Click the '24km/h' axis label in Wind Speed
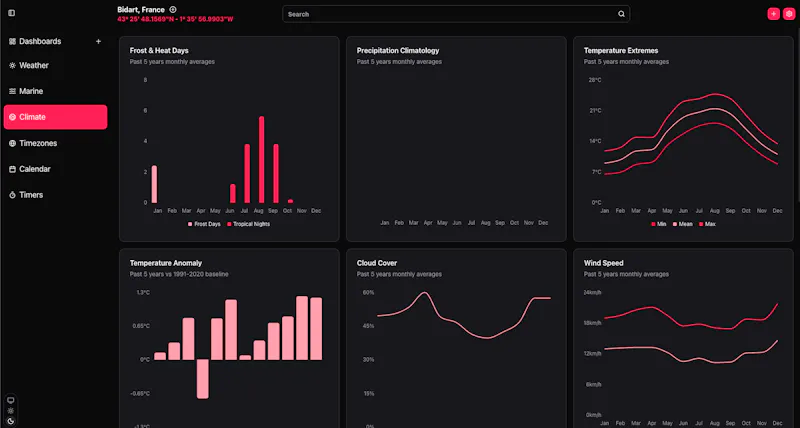 (x=592, y=293)
